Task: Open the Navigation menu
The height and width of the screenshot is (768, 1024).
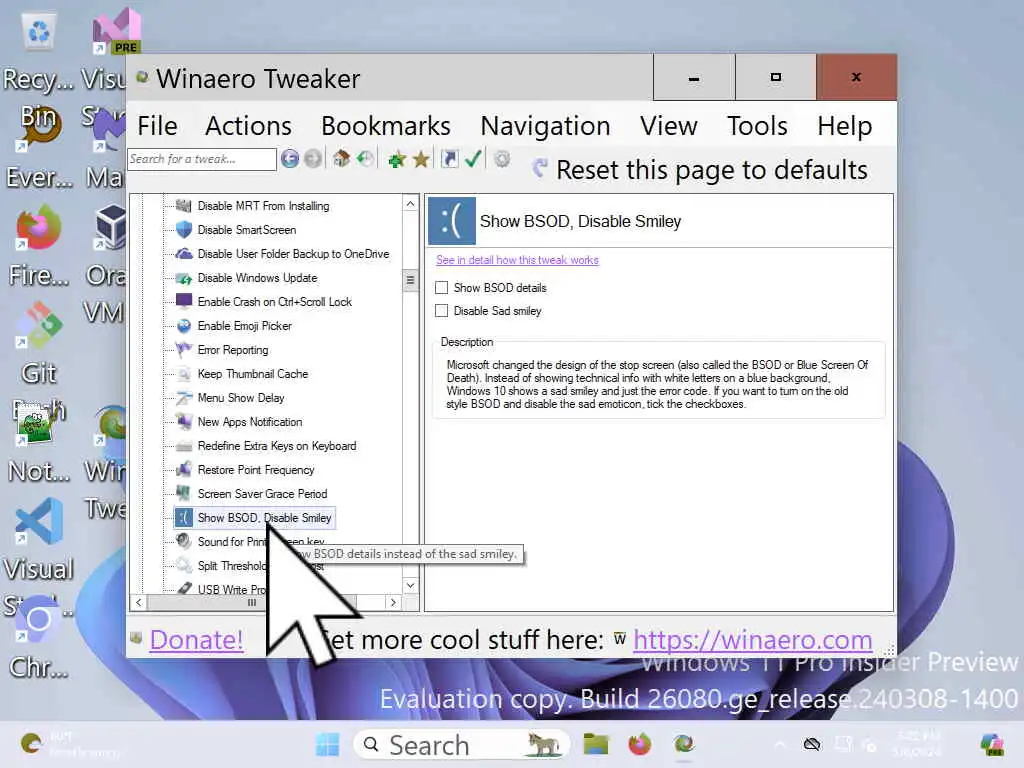Action: pos(545,126)
